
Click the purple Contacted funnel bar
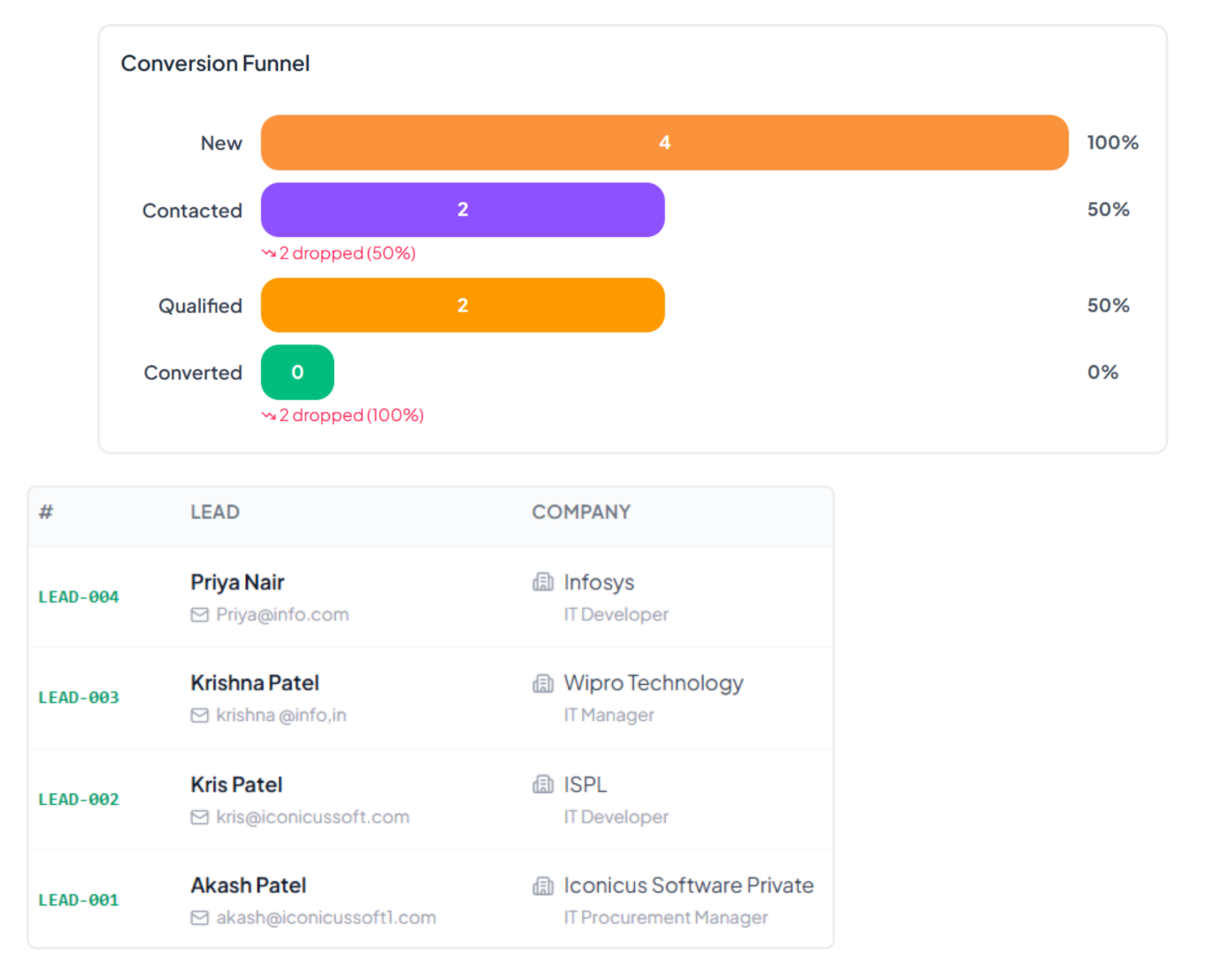click(x=462, y=210)
